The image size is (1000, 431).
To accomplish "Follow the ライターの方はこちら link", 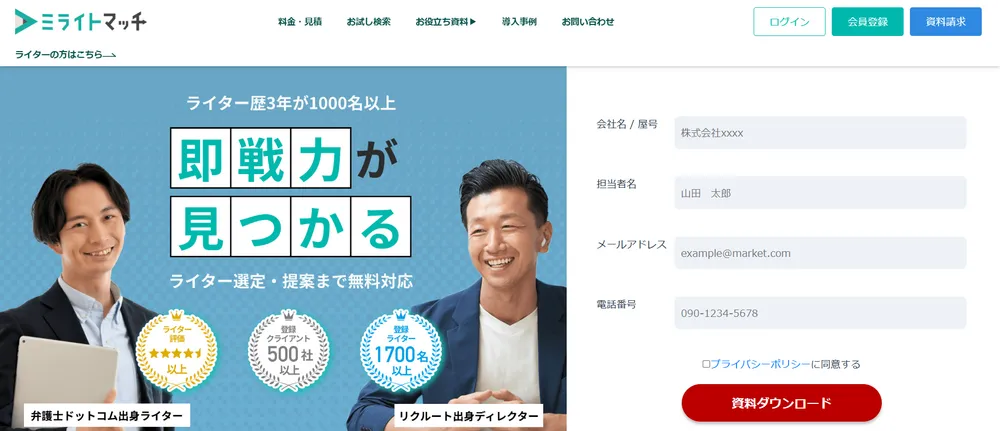I will pos(66,55).
